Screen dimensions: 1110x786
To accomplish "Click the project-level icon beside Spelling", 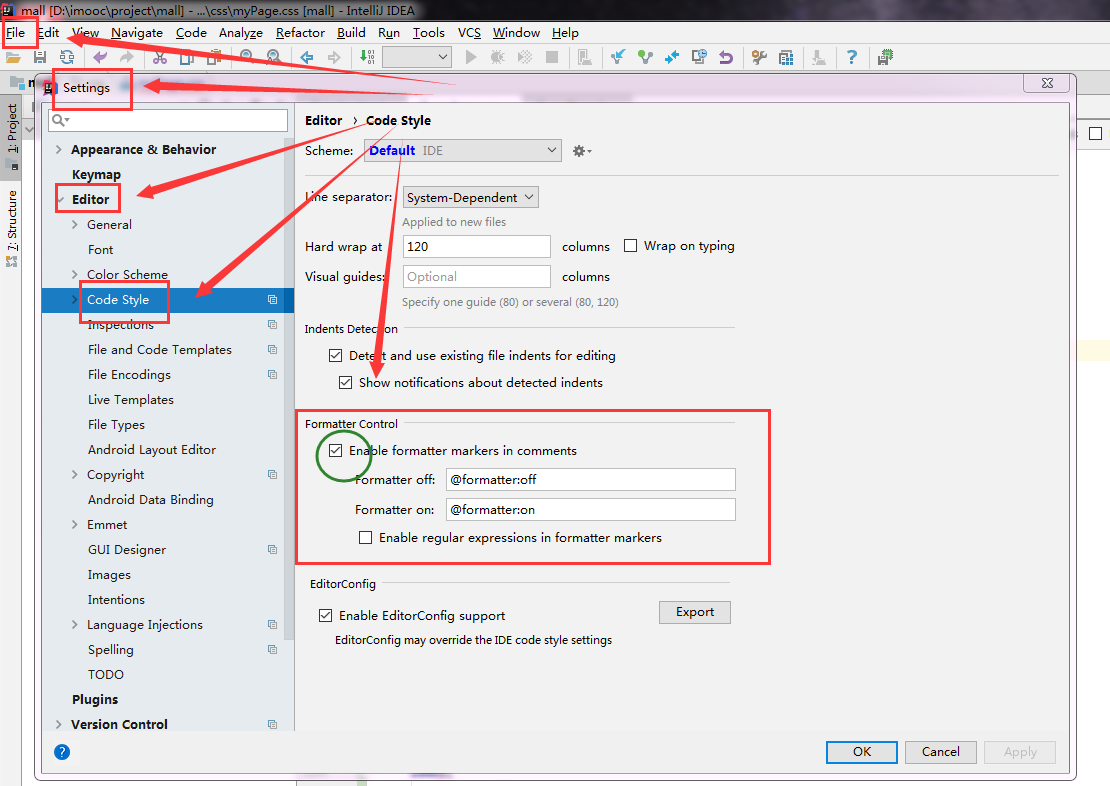I will coord(273,649).
